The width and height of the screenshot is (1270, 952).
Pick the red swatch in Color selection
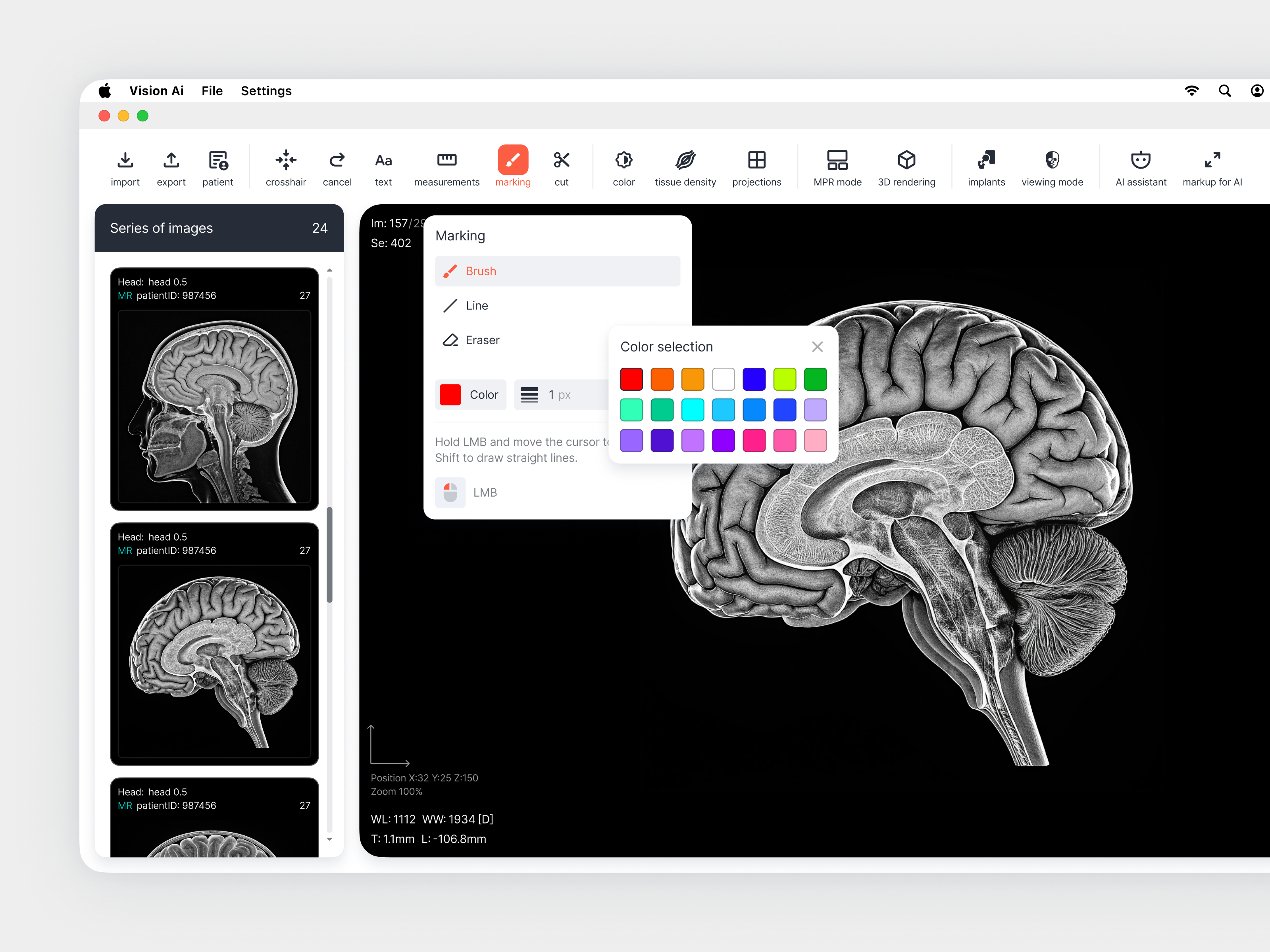[x=631, y=379]
